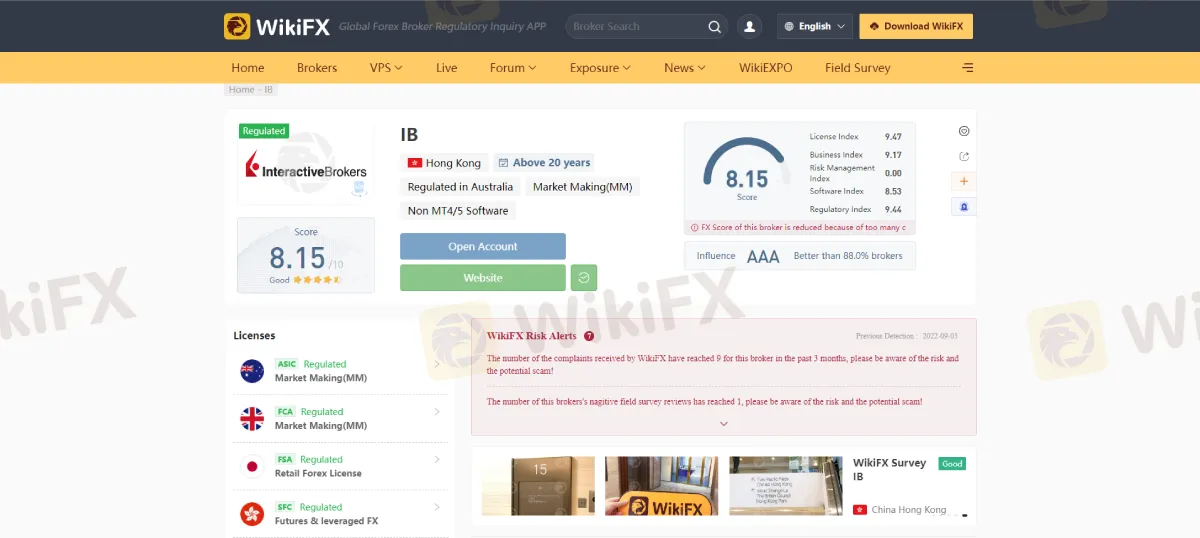Viewport: 1200px width, 538px height.
Task: Click the WikiFX Survey IB title
Action: [889, 470]
